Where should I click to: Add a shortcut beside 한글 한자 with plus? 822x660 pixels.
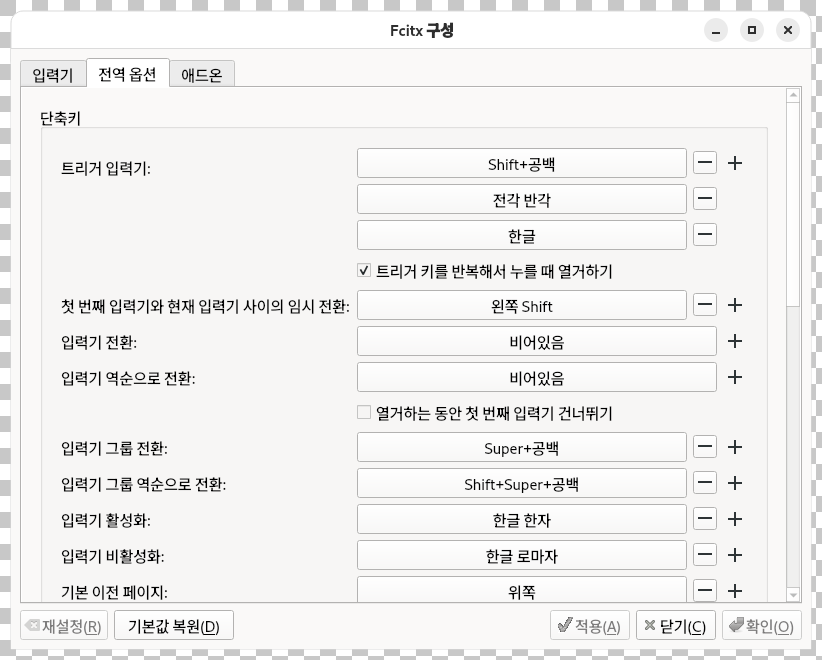point(735,519)
